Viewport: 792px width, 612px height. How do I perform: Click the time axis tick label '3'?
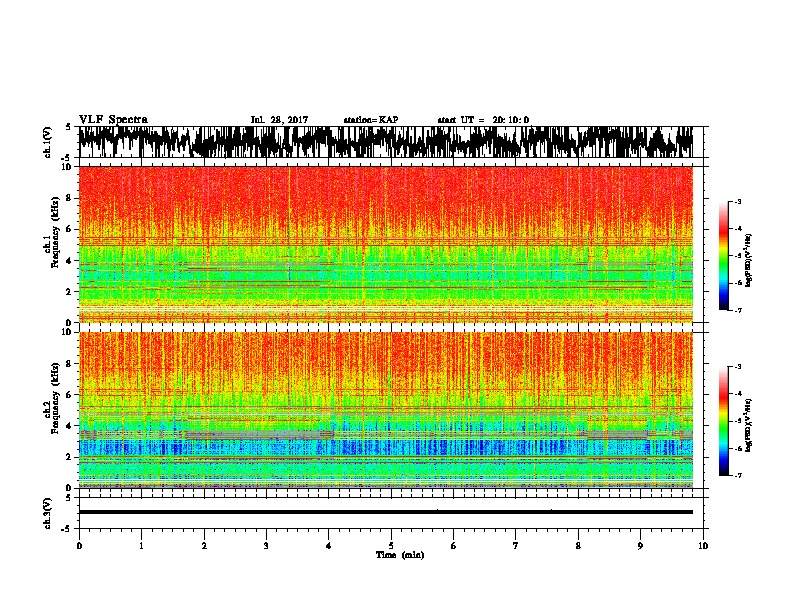click(x=266, y=546)
